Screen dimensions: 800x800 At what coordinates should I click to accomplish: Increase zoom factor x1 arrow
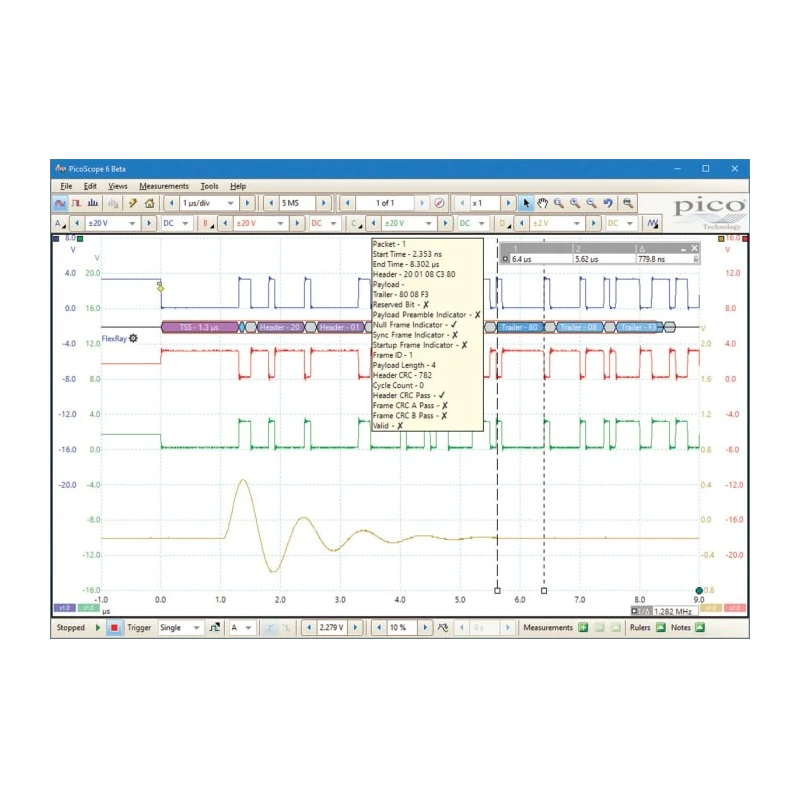pyautogui.click(x=508, y=203)
